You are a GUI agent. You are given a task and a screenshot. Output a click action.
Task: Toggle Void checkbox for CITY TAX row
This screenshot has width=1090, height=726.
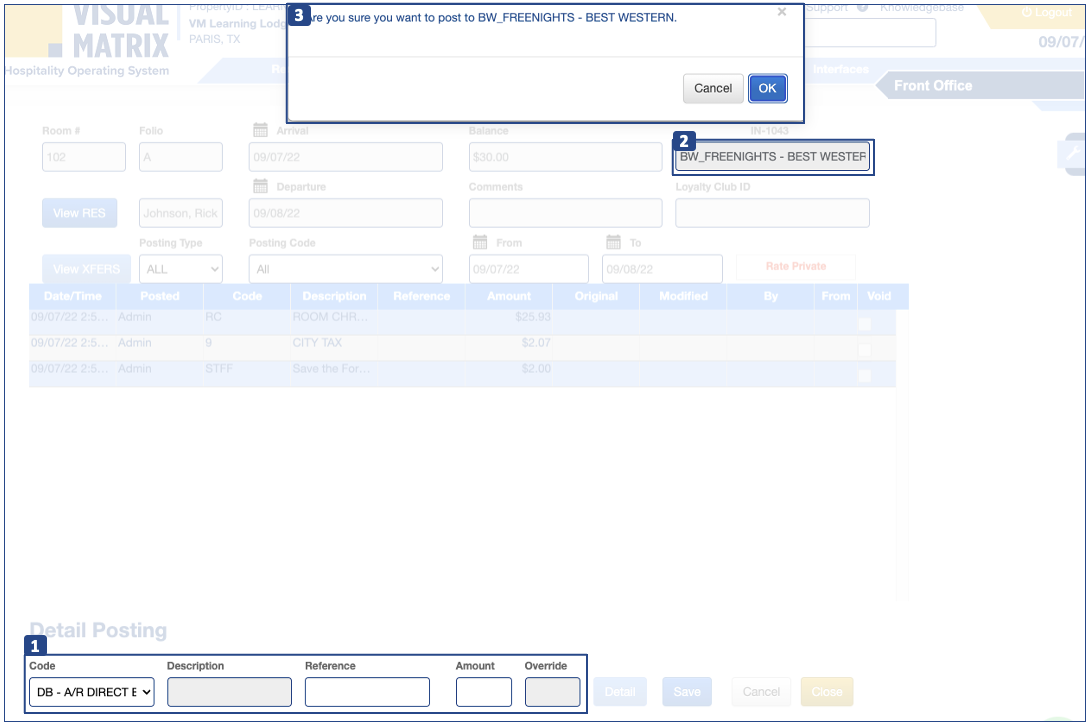coord(864,350)
